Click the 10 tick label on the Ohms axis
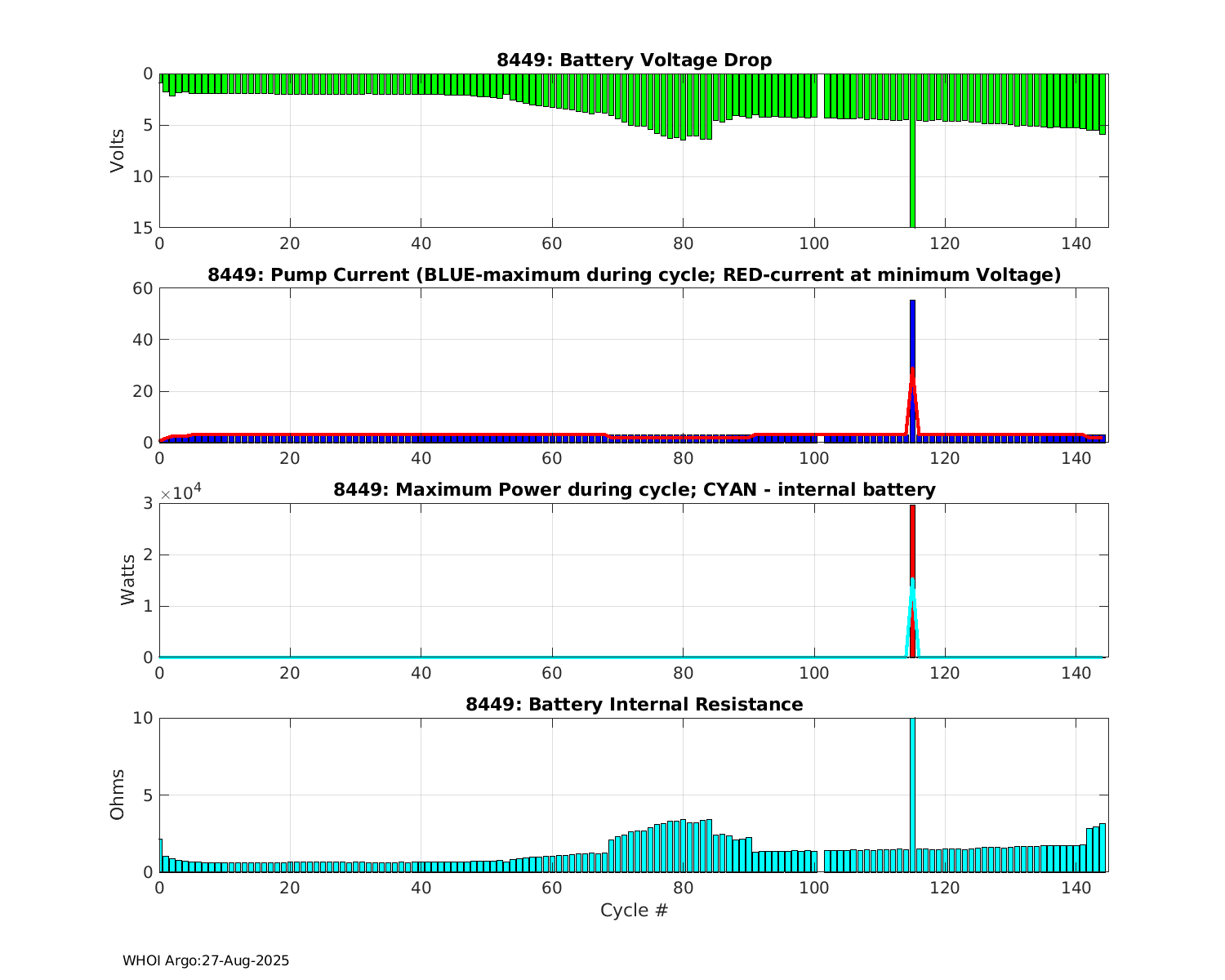The height and width of the screenshot is (980, 1225). [144, 718]
